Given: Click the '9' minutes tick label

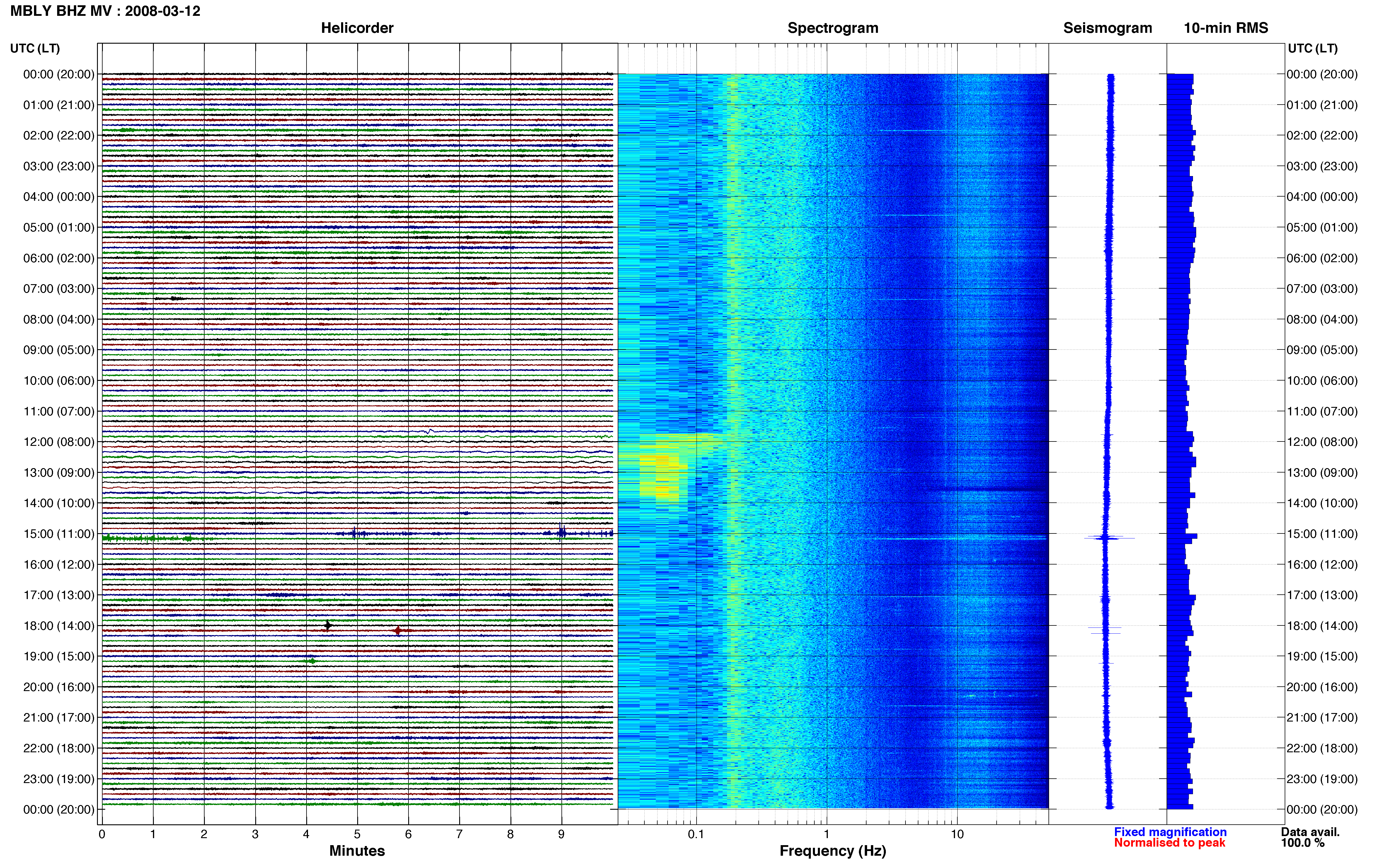Looking at the screenshot, I should (x=561, y=834).
